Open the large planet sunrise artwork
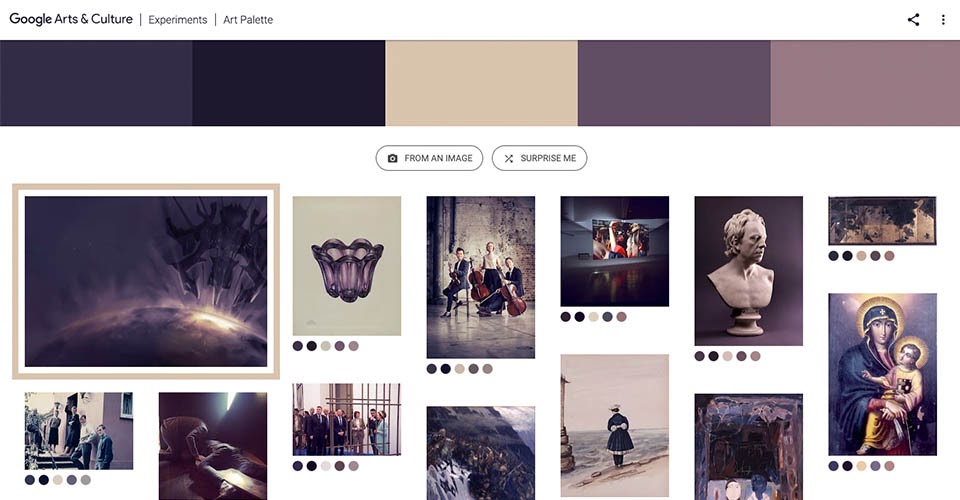The width and height of the screenshot is (960, 500). (146, 282)
